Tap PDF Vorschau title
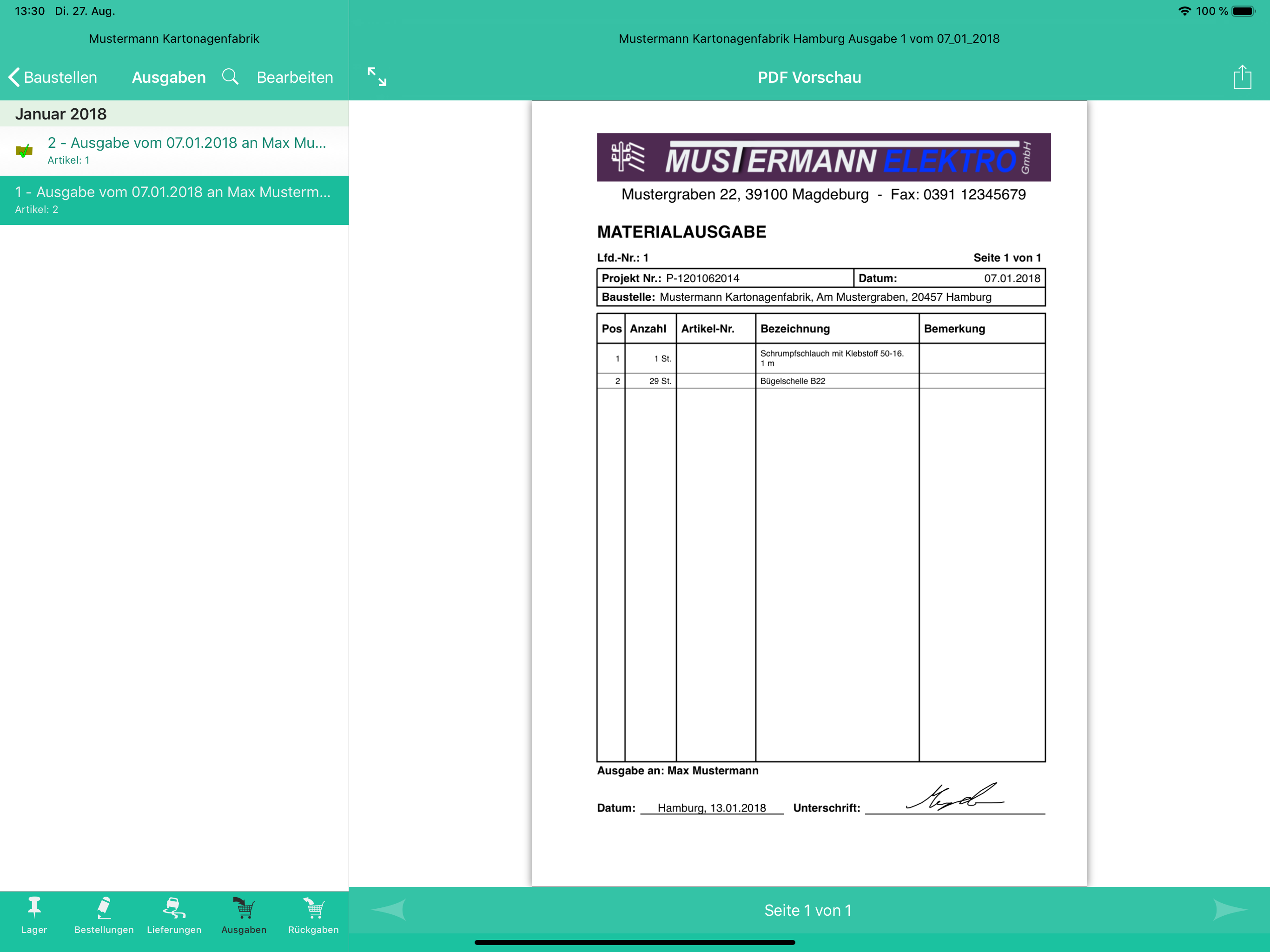The image size is (1270, 952). tap(809, 77)
